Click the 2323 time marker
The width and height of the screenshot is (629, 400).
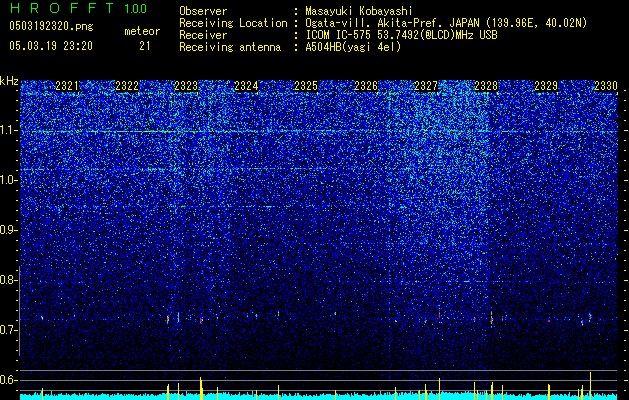(x=187, y=86)
